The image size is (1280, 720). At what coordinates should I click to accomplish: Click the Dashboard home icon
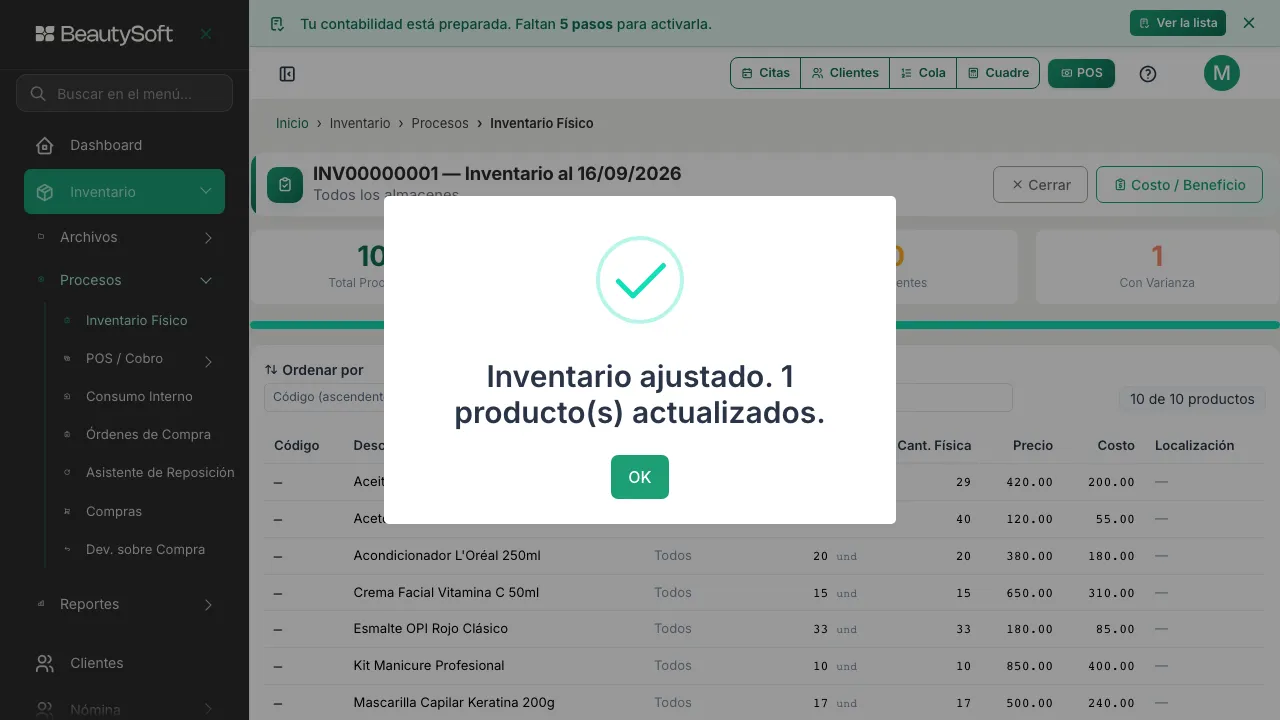tap(44, 146)
